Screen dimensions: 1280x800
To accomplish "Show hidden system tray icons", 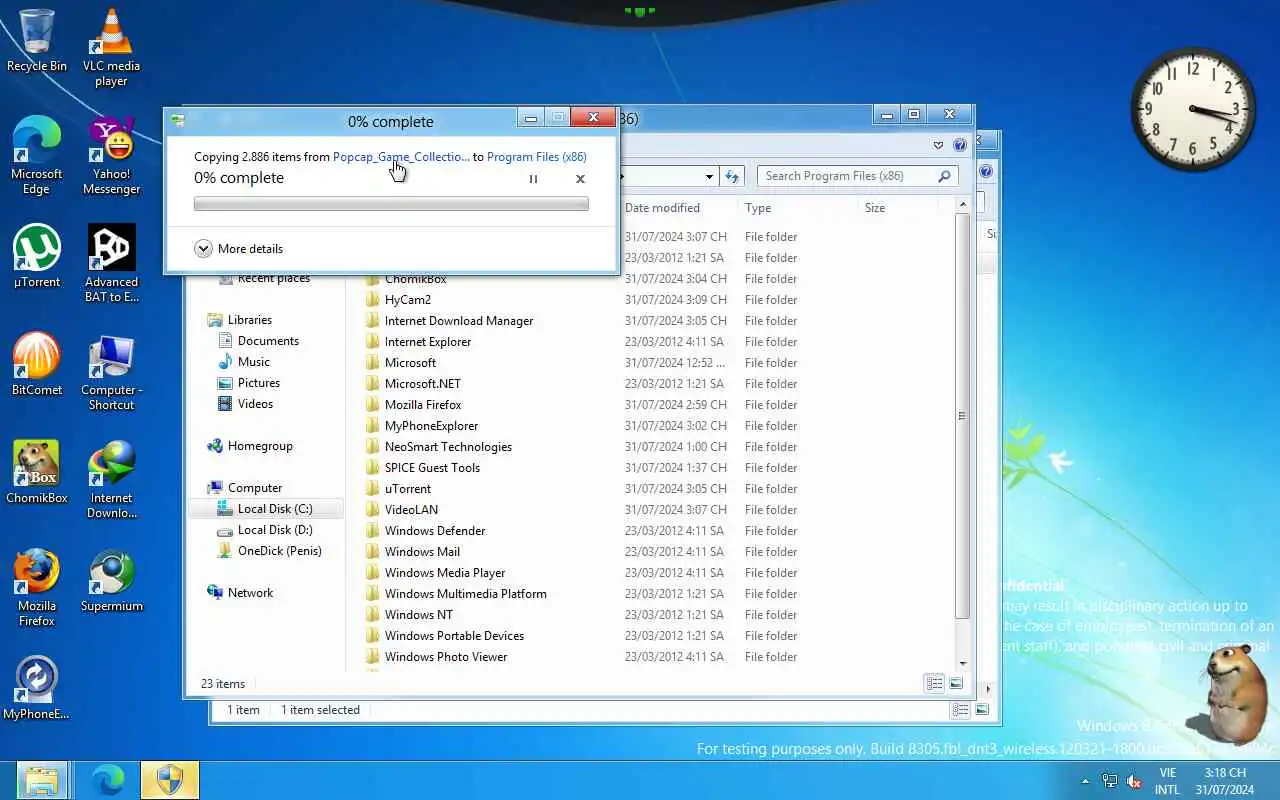I will (x=1085, y=781).
